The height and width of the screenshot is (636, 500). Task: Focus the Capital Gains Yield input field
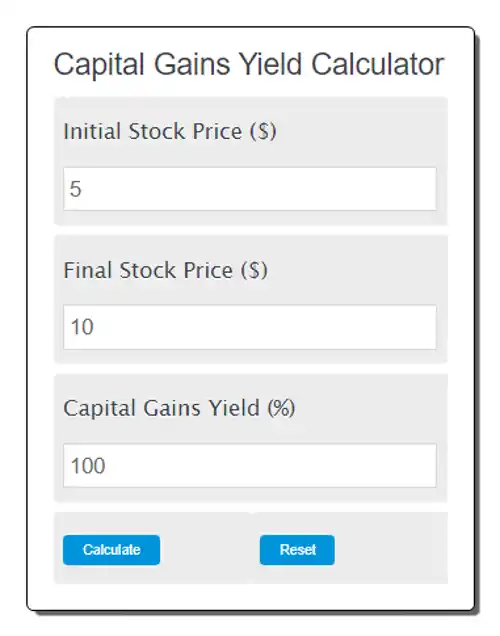coord(250,465)
